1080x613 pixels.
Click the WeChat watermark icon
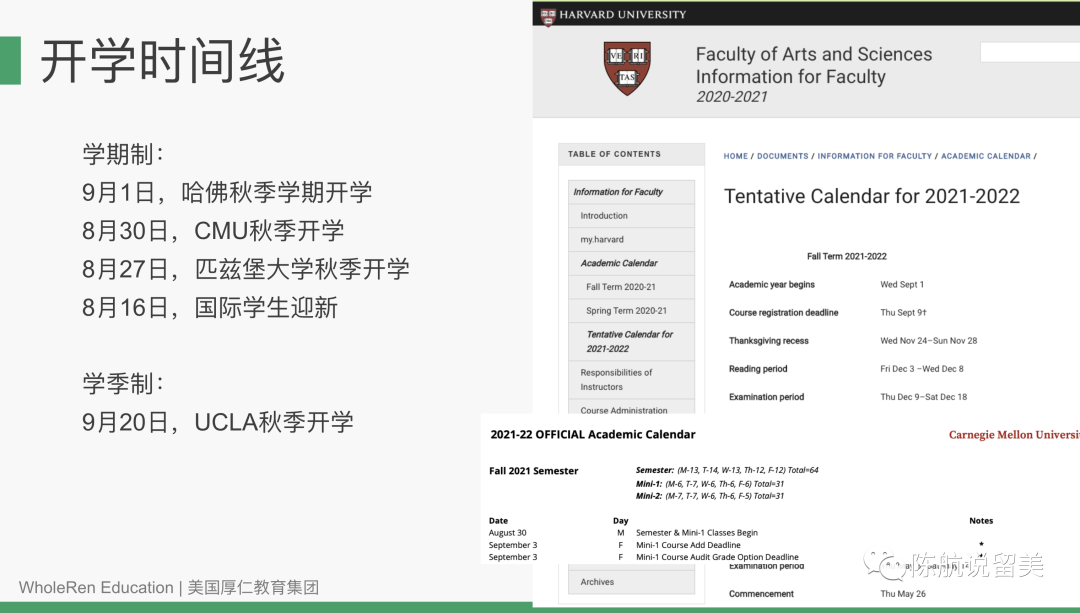click(884, 566)
